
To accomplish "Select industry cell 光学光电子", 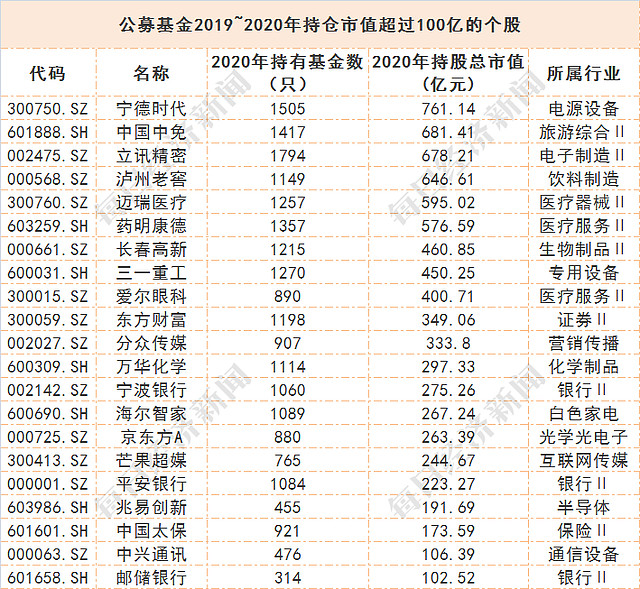I will pos(584,437).
